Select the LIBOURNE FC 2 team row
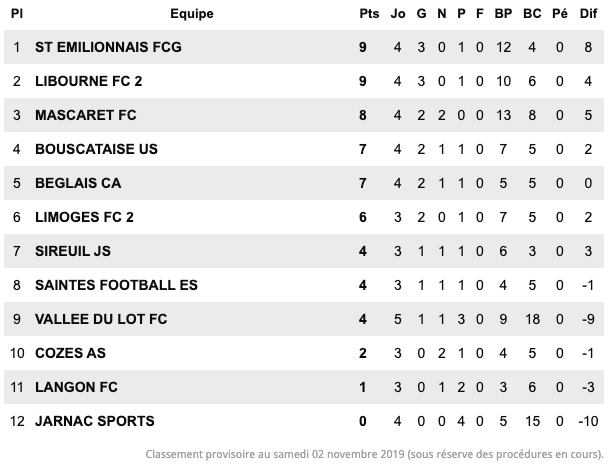The image size is (610, 475). pos(304,81)
